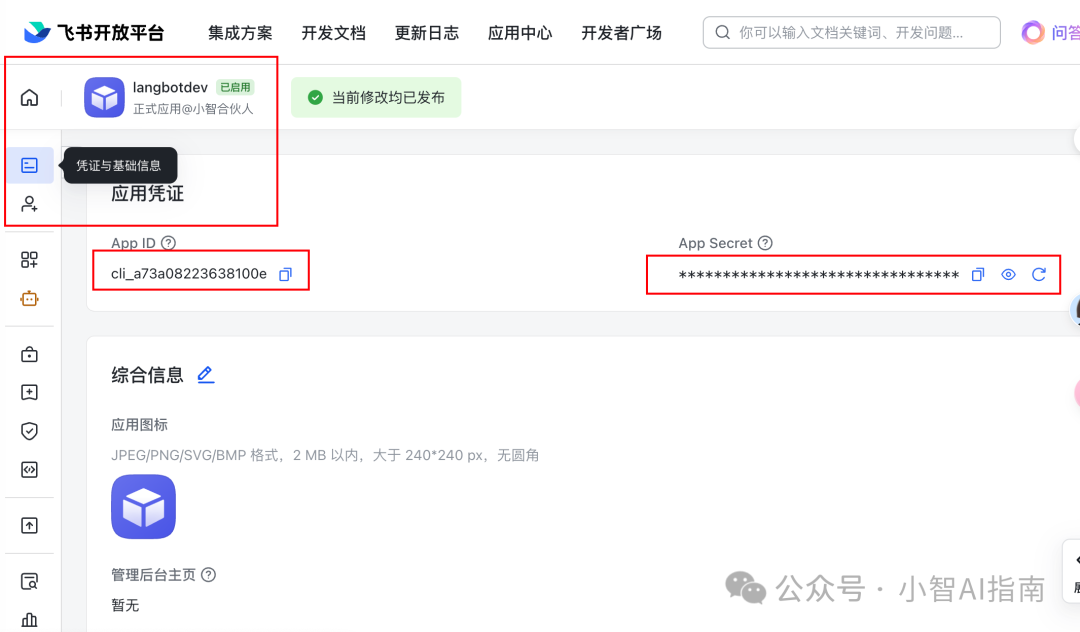Click the 正式应用@小智合伙人 subtitle
The width and height of the screenshot is (1080, 632).
click(x=194, y=109)
